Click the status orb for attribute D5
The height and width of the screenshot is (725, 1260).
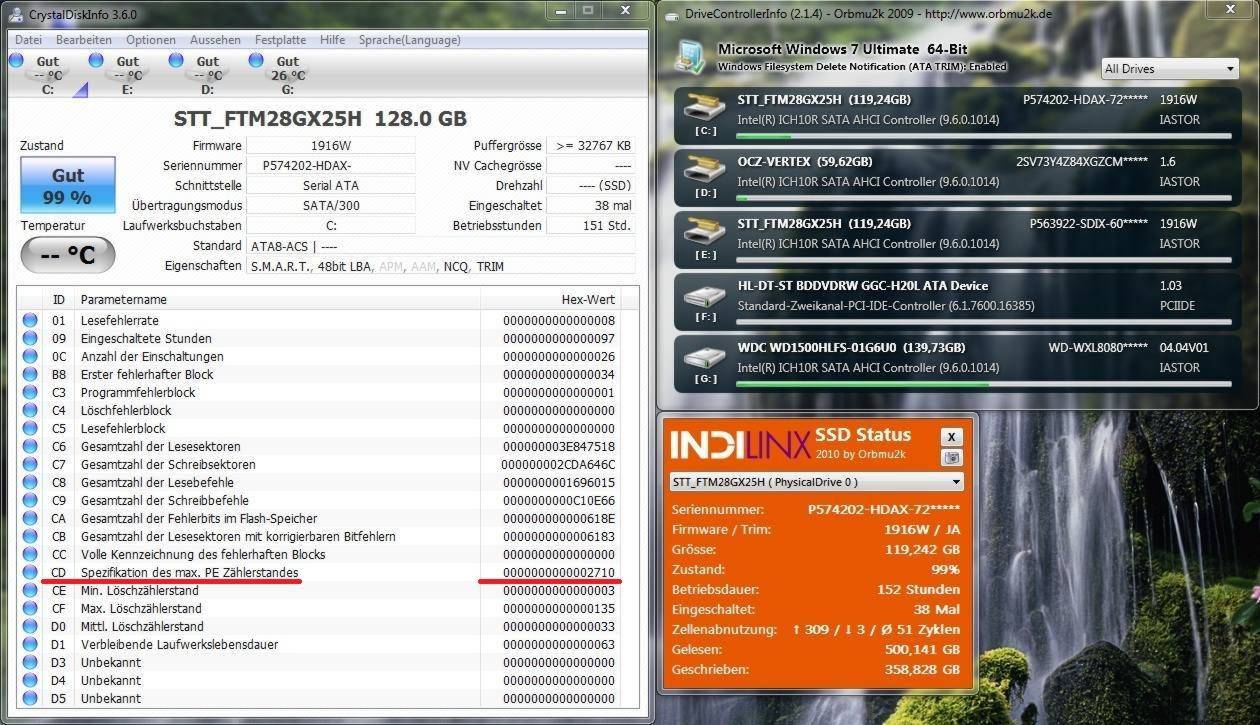point(30,698)
